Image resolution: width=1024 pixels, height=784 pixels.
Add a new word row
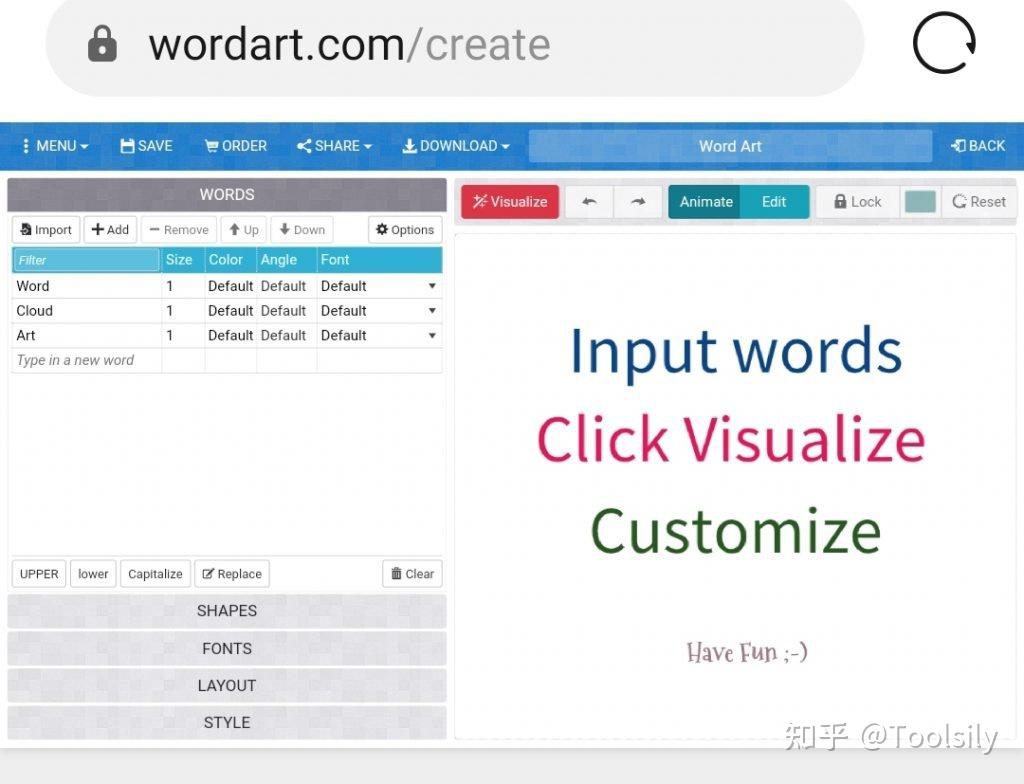click(x=110, y=229)
